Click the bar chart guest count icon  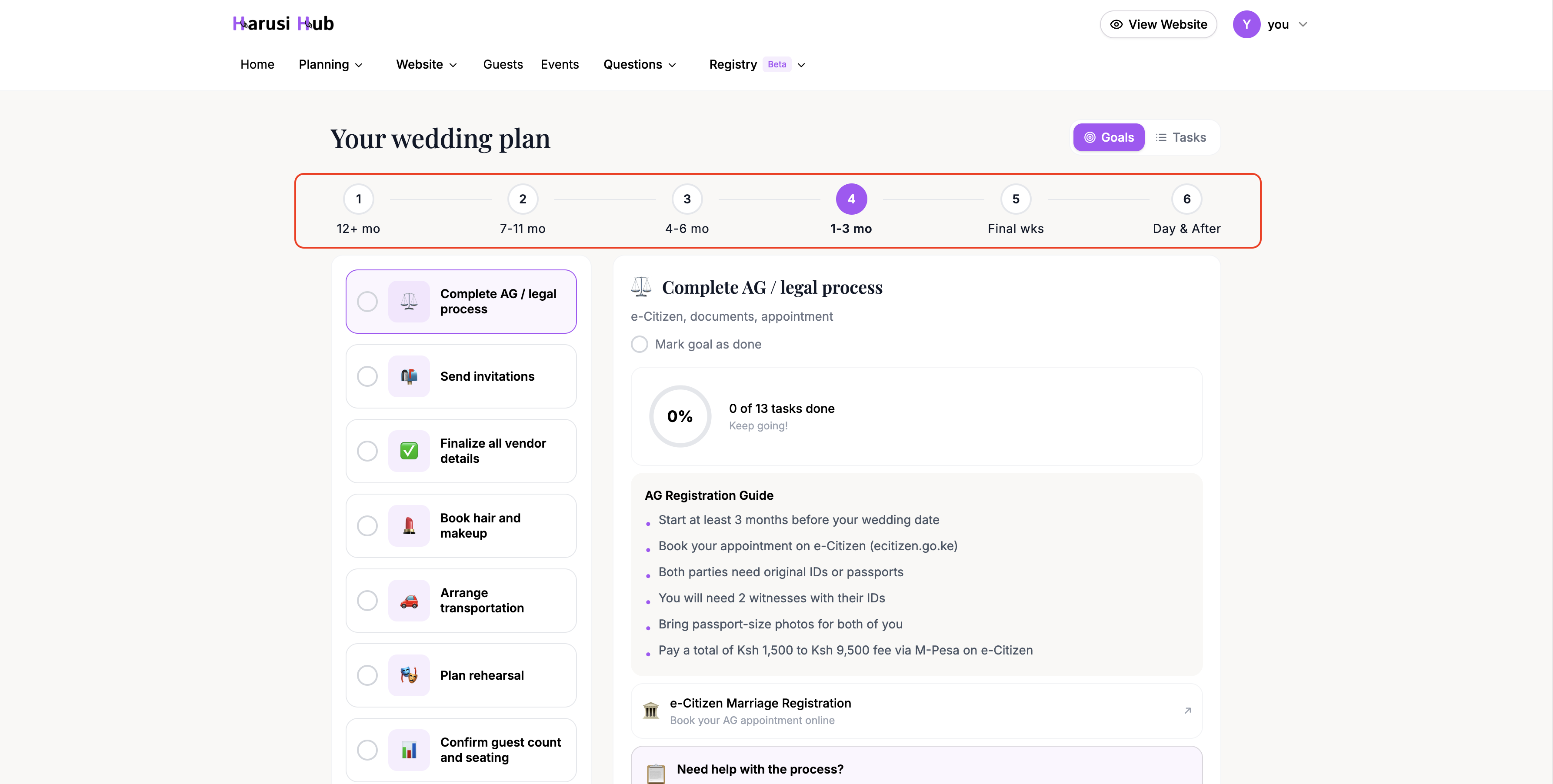tap(409, 750)
